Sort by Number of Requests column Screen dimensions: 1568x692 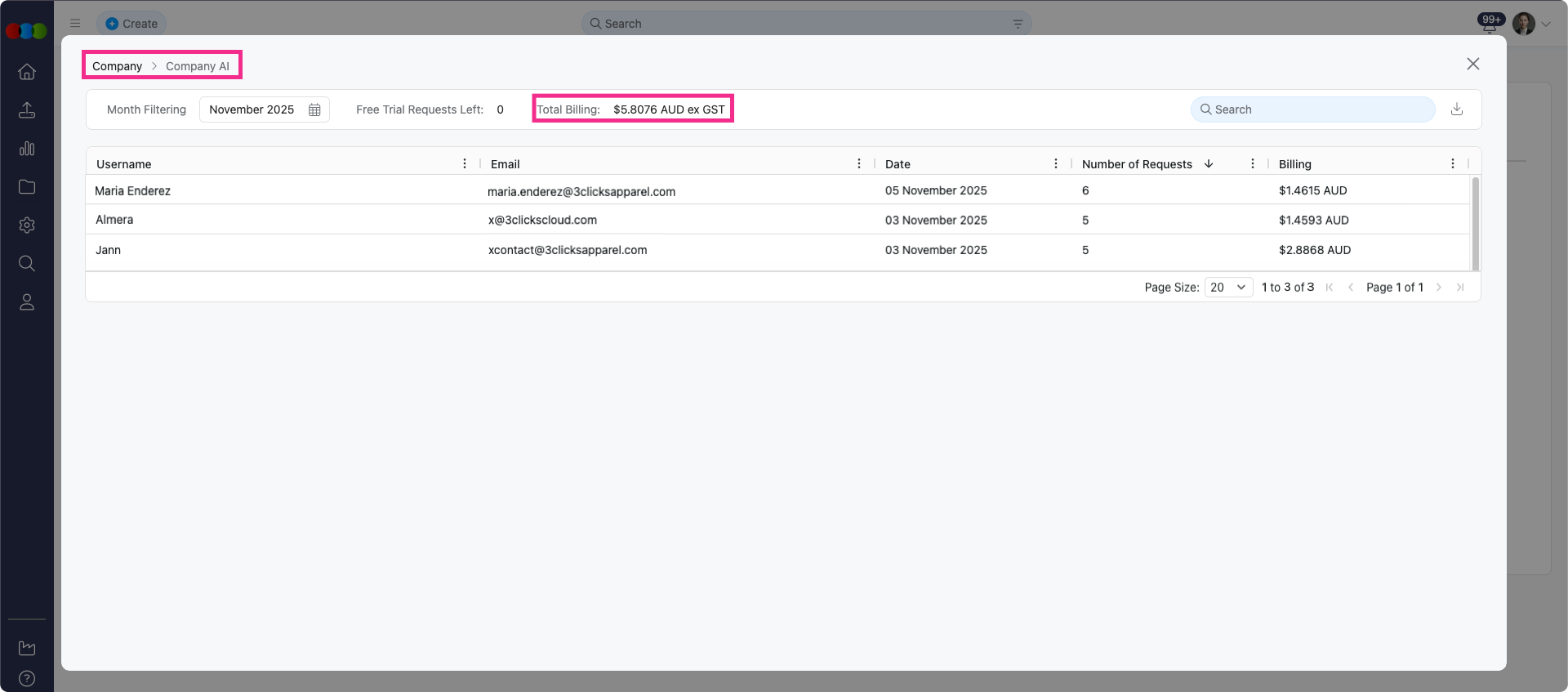[1137, 164]
